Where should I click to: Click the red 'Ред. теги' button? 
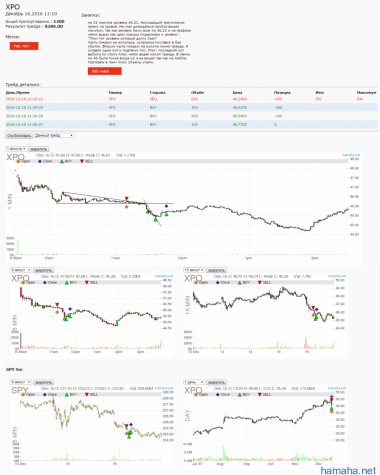pos(24,46)
